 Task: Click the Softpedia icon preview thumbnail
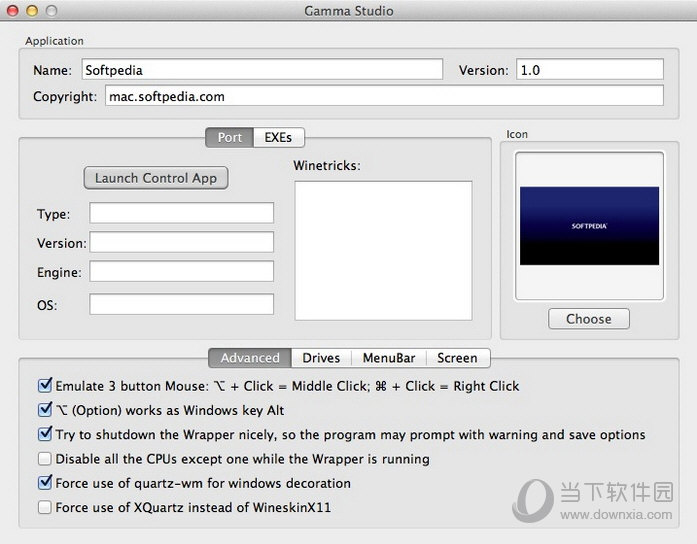pos(589,226)
